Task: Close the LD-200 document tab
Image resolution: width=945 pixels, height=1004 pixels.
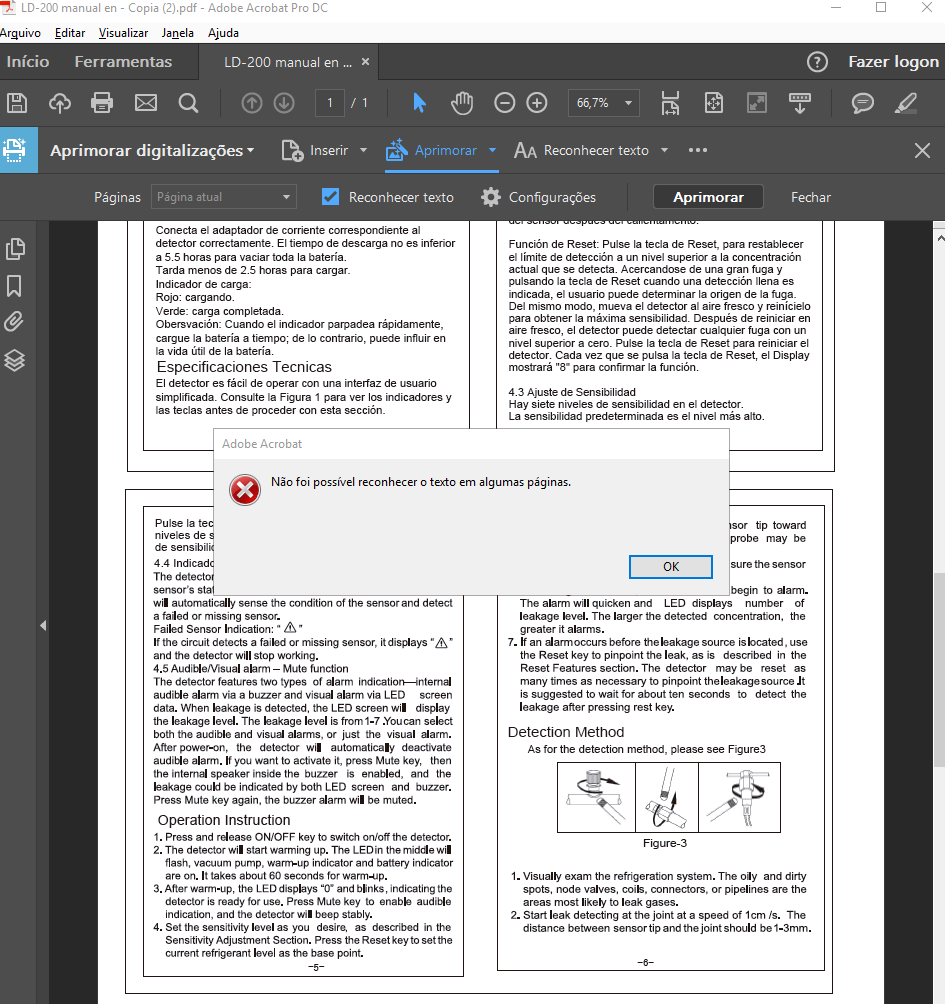Action: point(366,61)
